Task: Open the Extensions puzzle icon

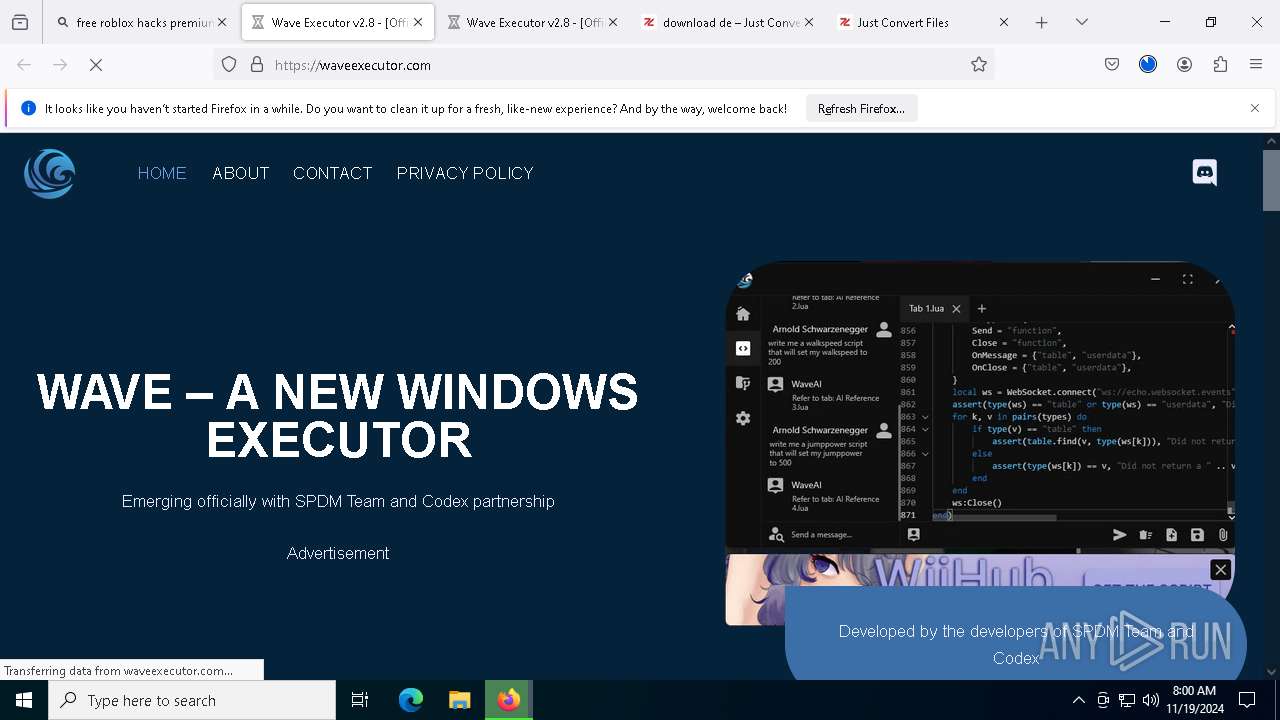Action: point(1220,65)
